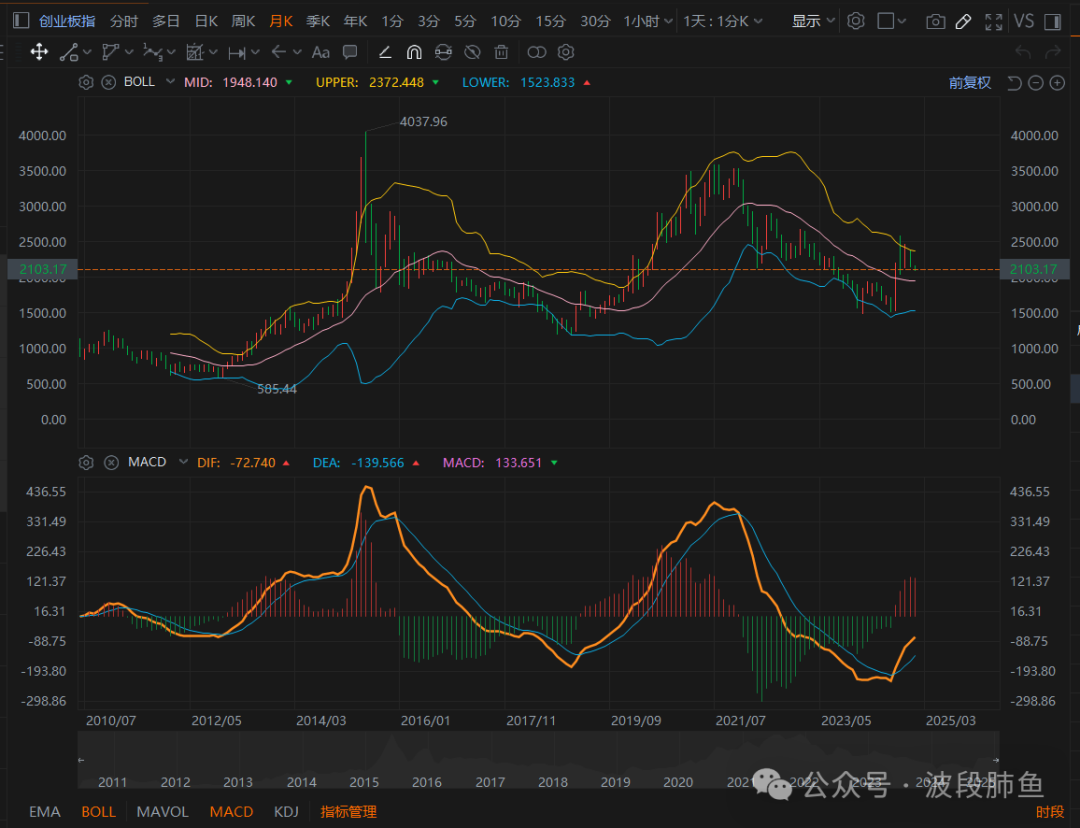Toggle the MAVOL indicator at bottom bar
Screen dimensions: 1080x828
[162, 812]
